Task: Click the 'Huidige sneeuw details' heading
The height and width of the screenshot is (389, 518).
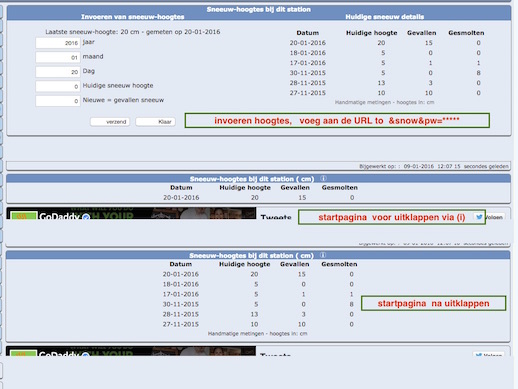Action: tap(385, 17)
